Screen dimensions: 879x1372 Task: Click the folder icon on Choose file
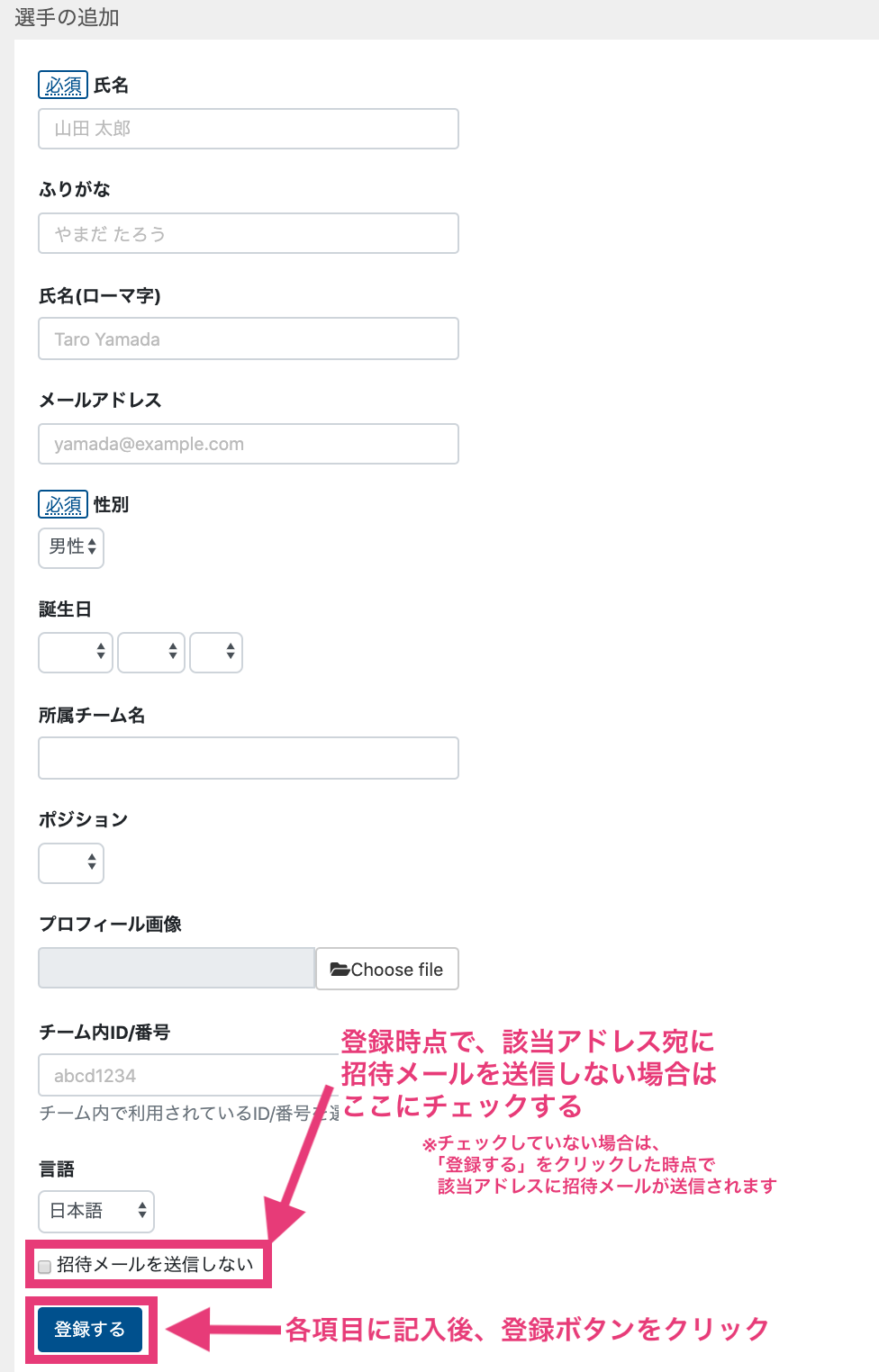pos(340,970)
